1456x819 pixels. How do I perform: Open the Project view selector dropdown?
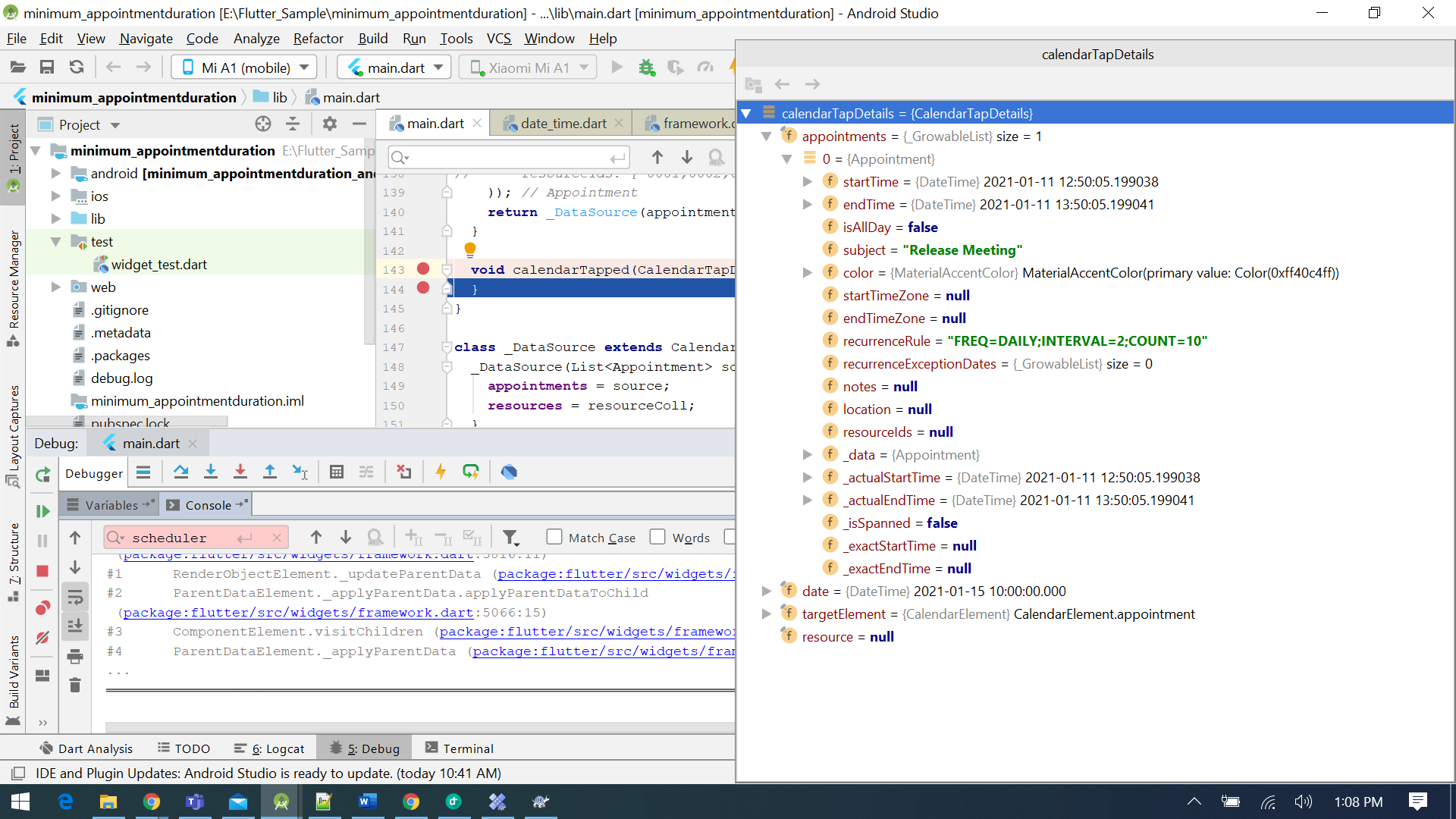[115, 125]
